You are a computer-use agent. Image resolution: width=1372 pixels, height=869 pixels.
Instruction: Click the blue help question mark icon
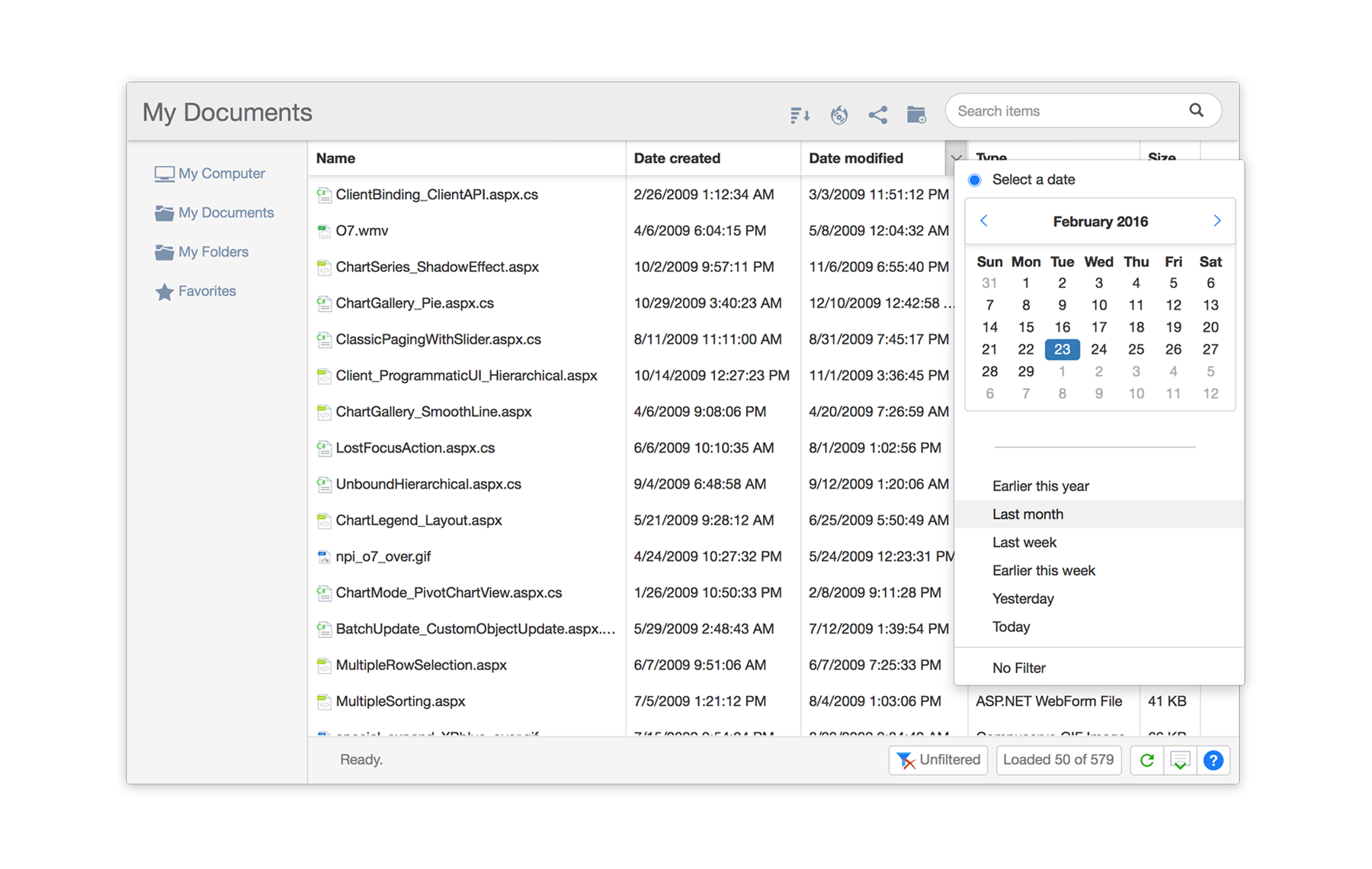[1213, 760]
